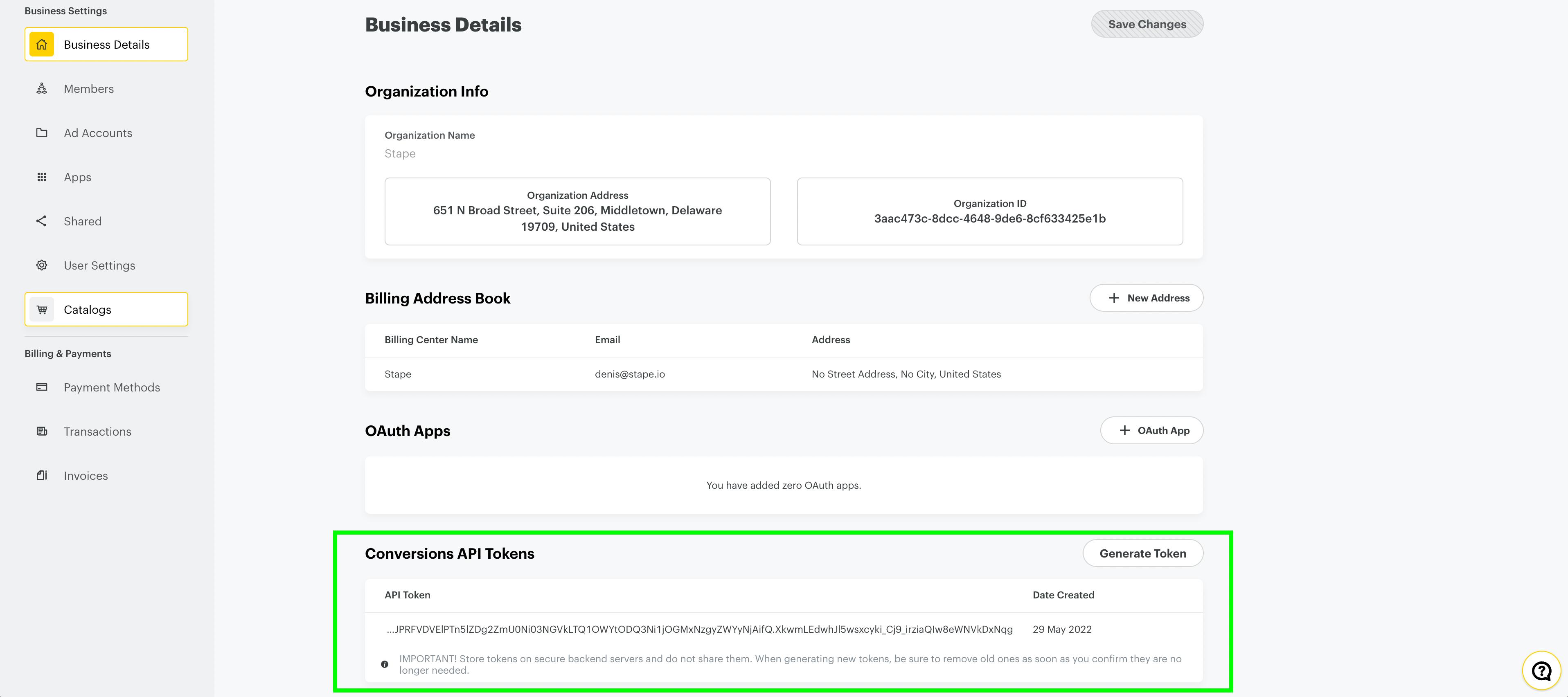The image size is (1568, 697).
Task: Click the Email column header
Action: 607,340
